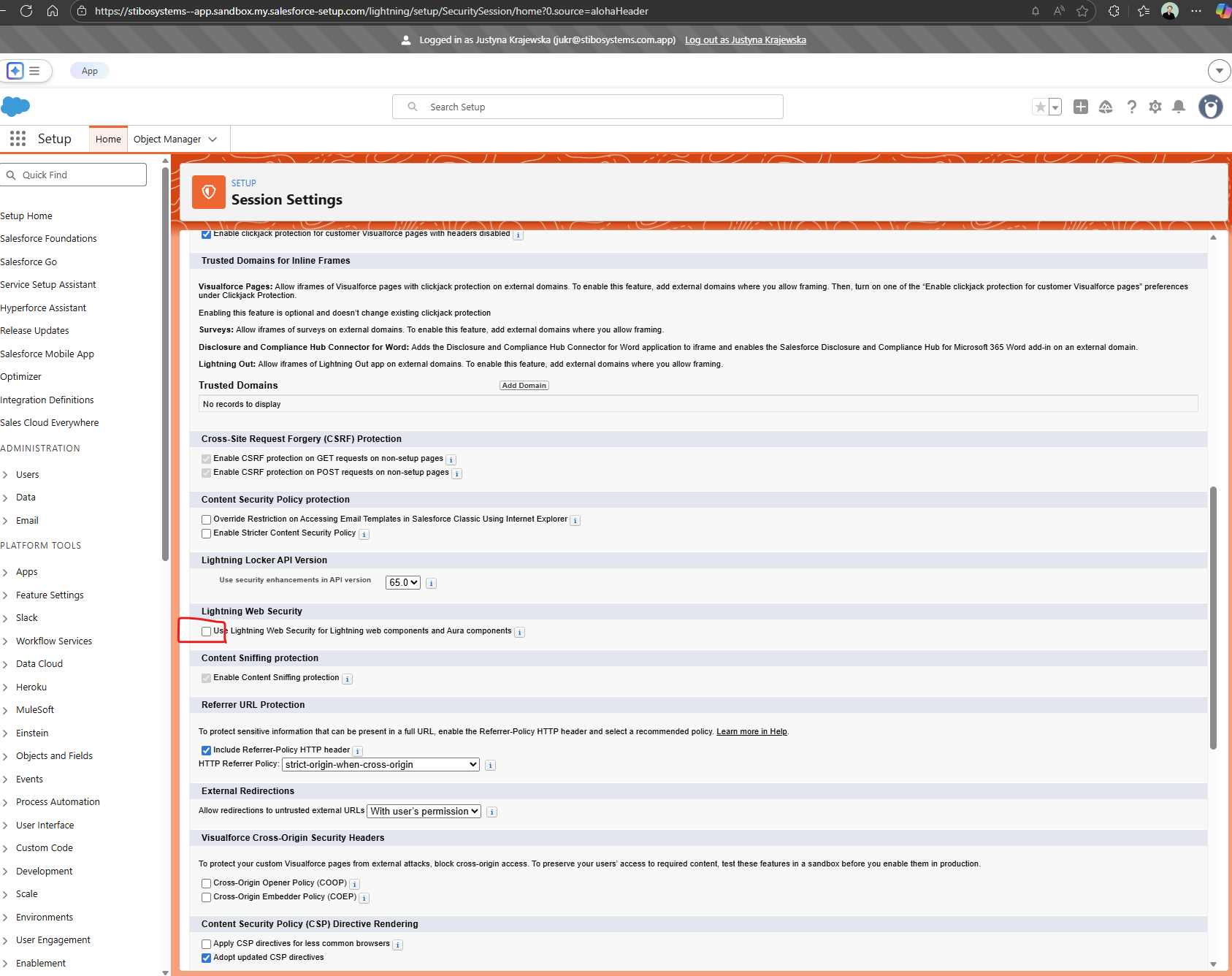Open the user profile avatar
1232x976 pixels.
pos(1210,107)
